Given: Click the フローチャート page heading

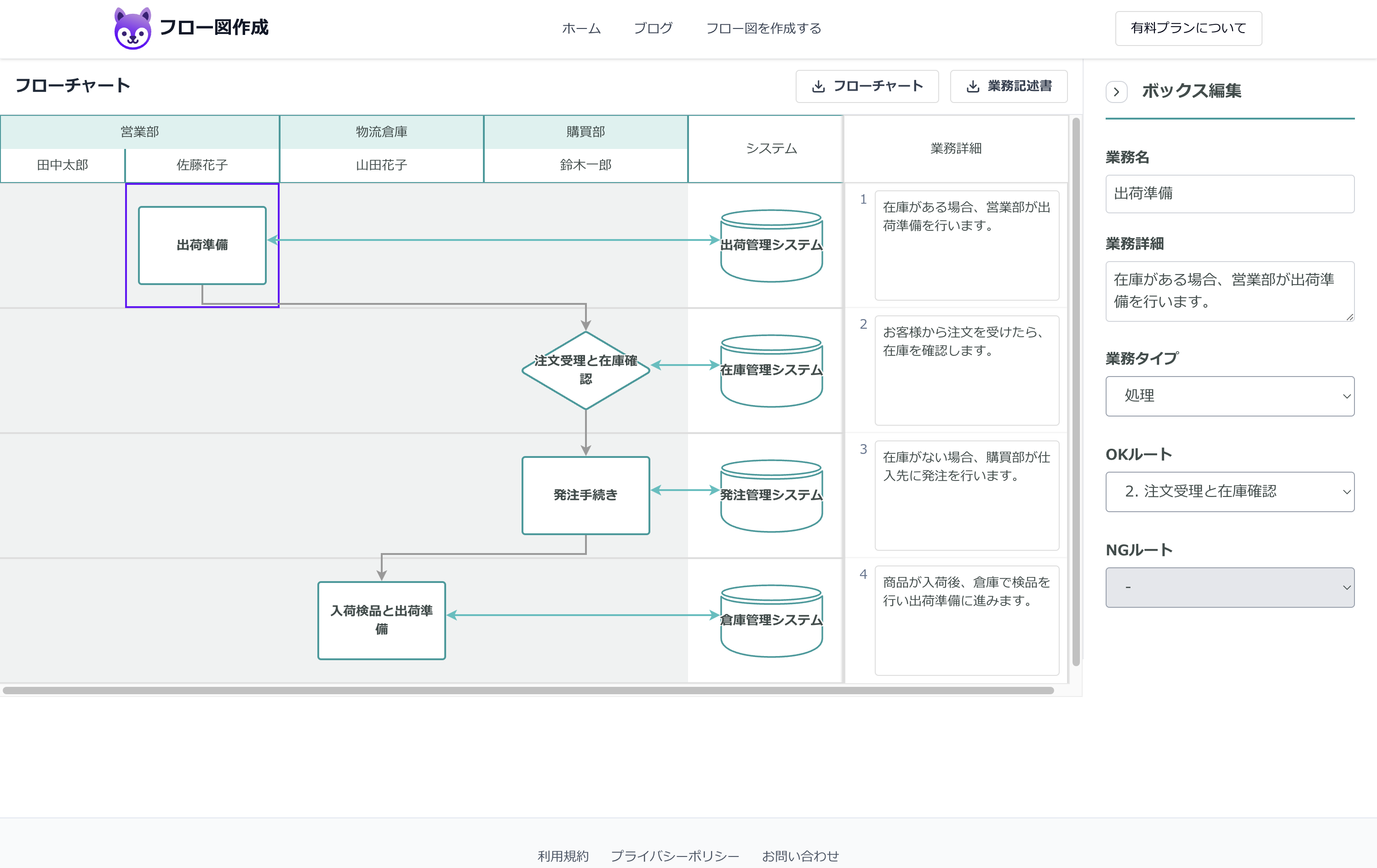Looking at the screenshot, I should coord(73,86).
